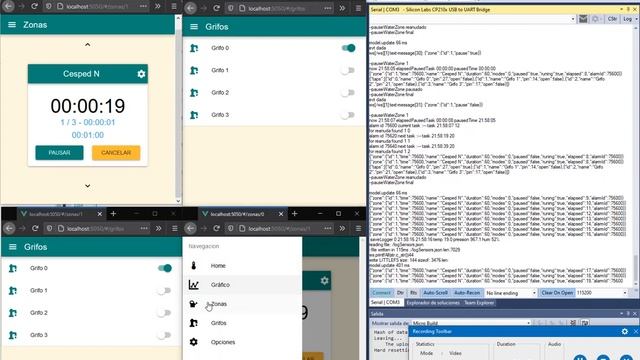The width and height of the screenshot is (640, 360).
Task: Open new tab in bottom-left browser window
Action: [113, 214]
